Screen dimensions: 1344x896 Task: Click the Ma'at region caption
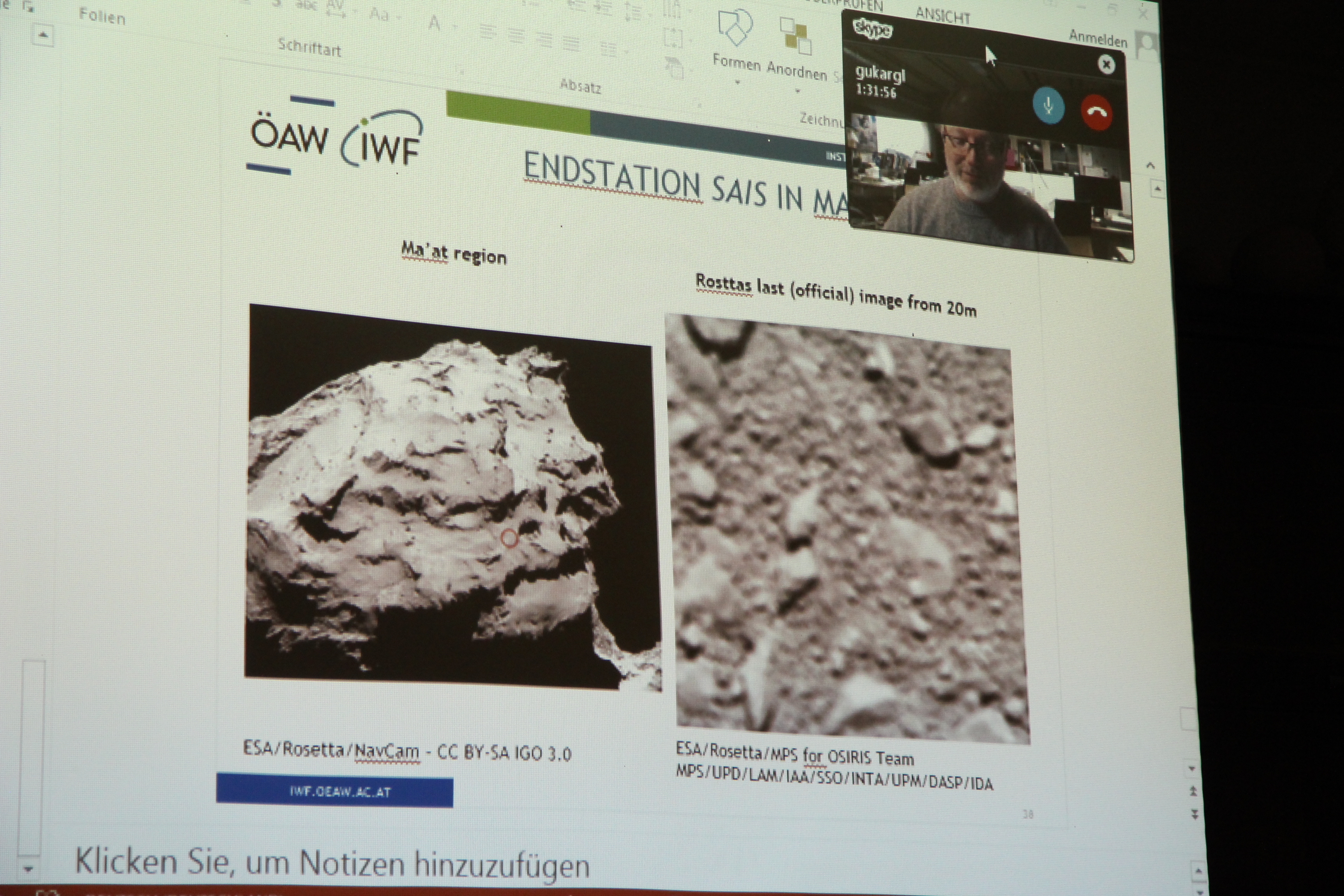point(454,252)
